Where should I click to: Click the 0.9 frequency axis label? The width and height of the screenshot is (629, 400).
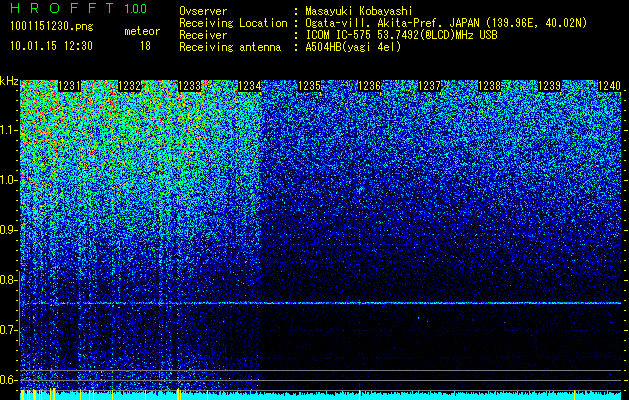tap(8, 230)
